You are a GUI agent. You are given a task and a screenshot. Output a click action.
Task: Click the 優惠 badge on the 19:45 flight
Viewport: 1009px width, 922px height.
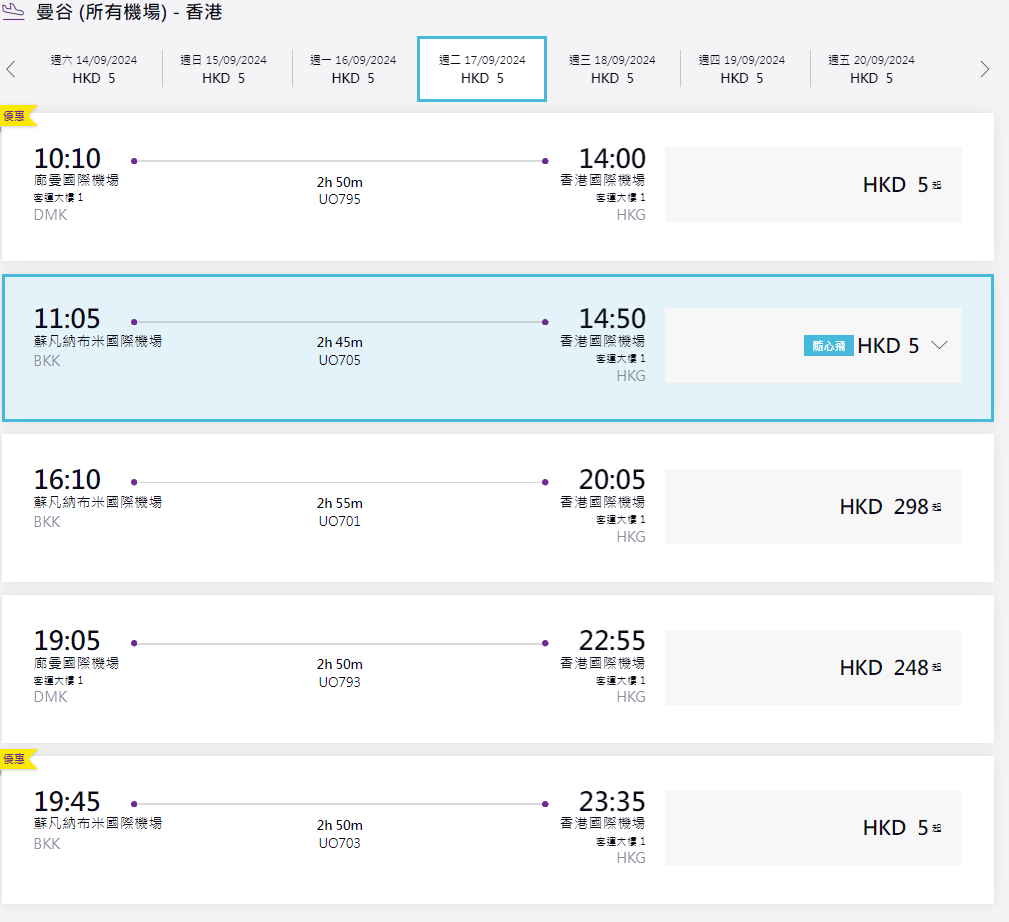pos(17,759)
